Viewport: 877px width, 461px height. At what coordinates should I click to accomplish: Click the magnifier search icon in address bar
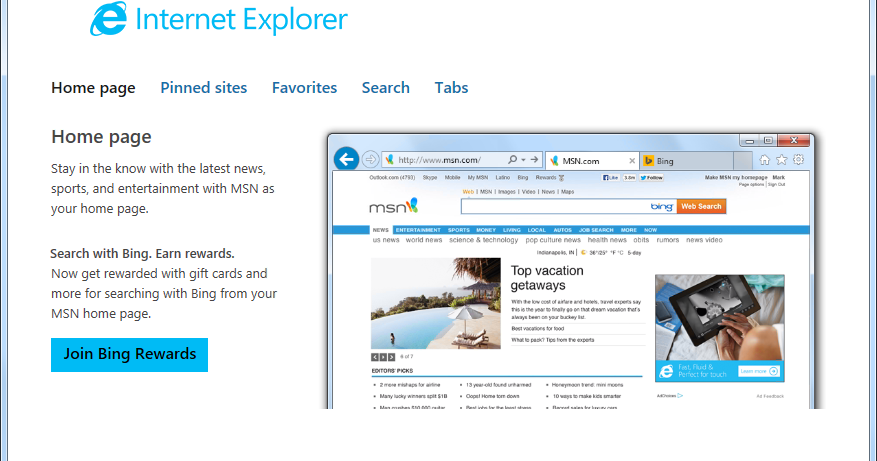click(512, 159)
